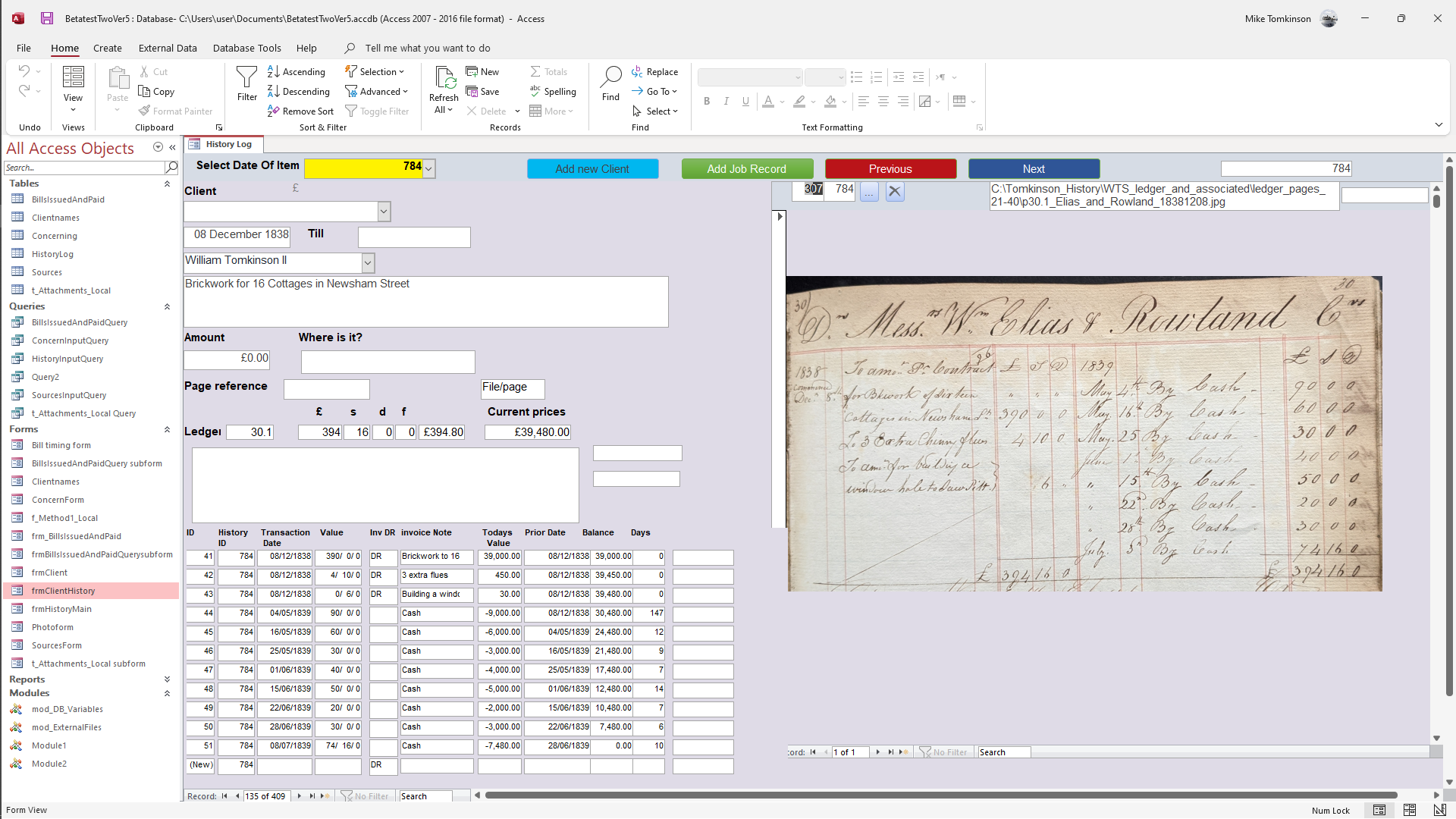Click the ellipsis browse button beside 784

tap(869, 192)
